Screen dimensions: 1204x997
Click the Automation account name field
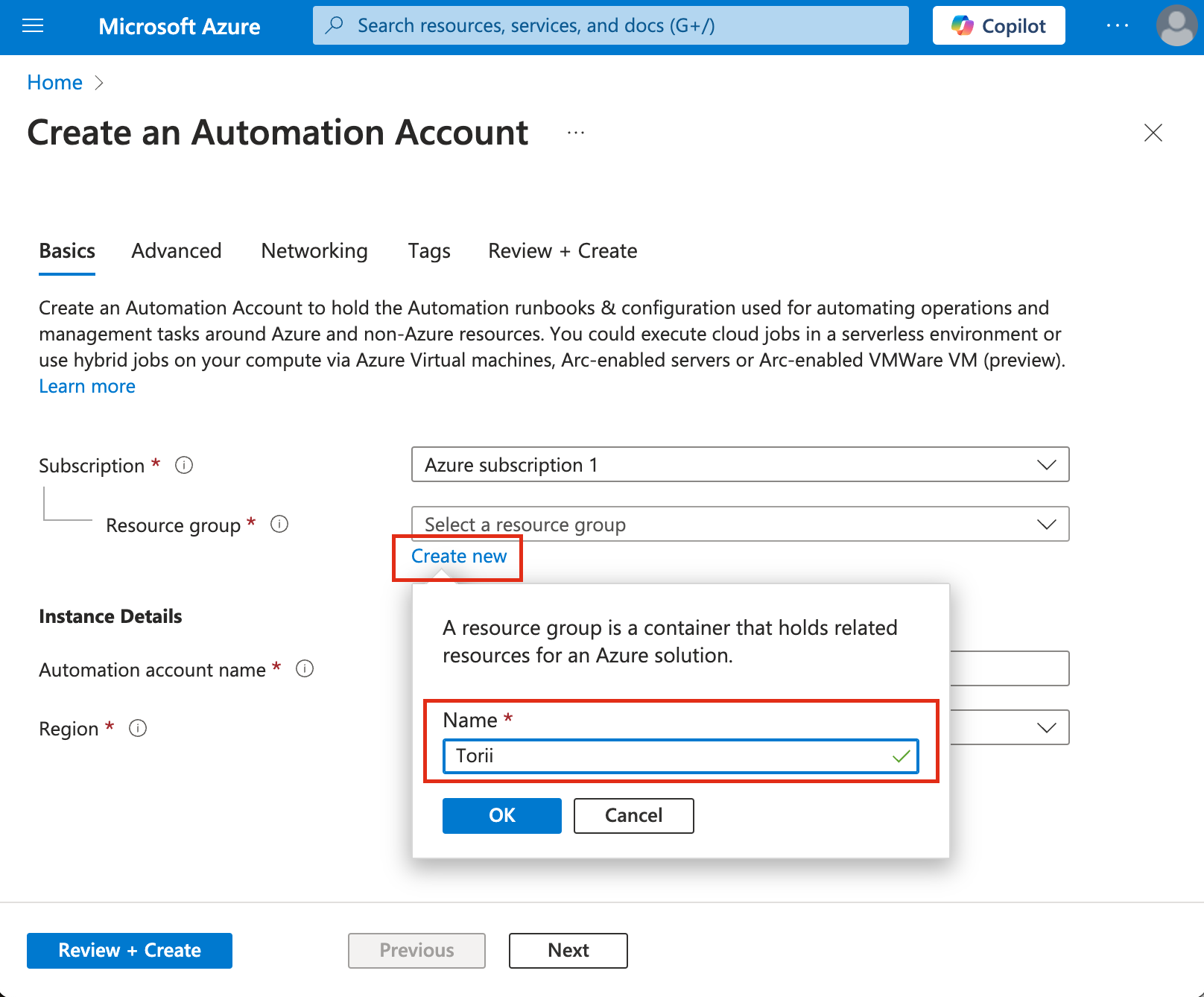(1010, 668)
